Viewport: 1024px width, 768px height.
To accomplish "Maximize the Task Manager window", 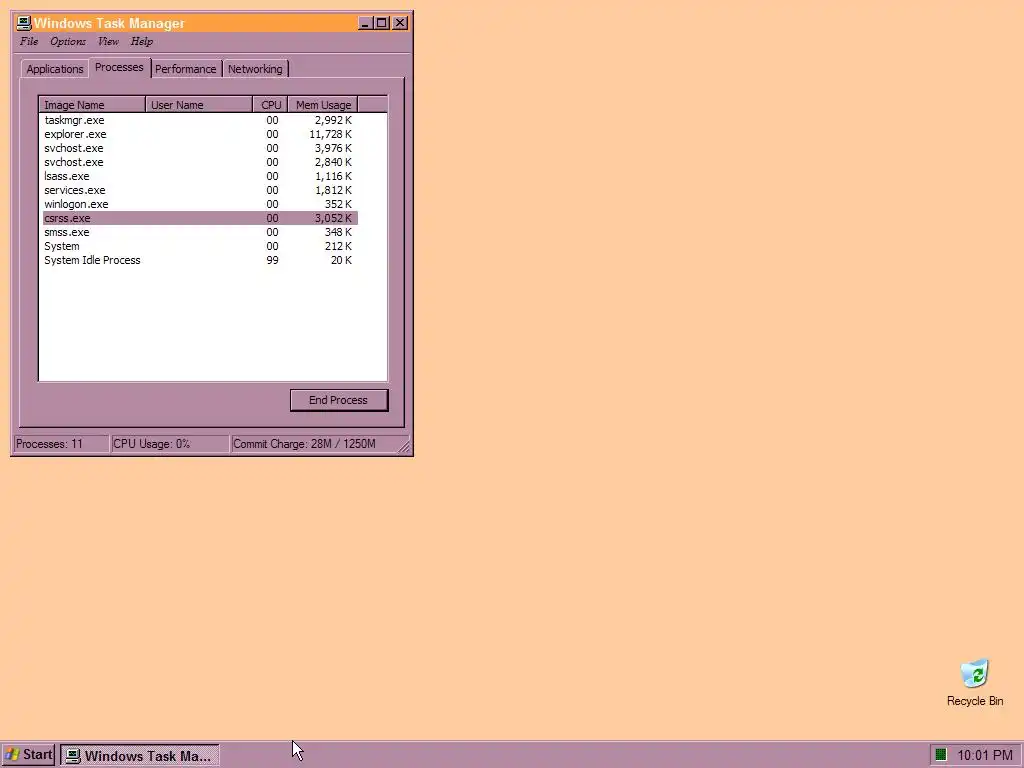I will tap(381, 23).
